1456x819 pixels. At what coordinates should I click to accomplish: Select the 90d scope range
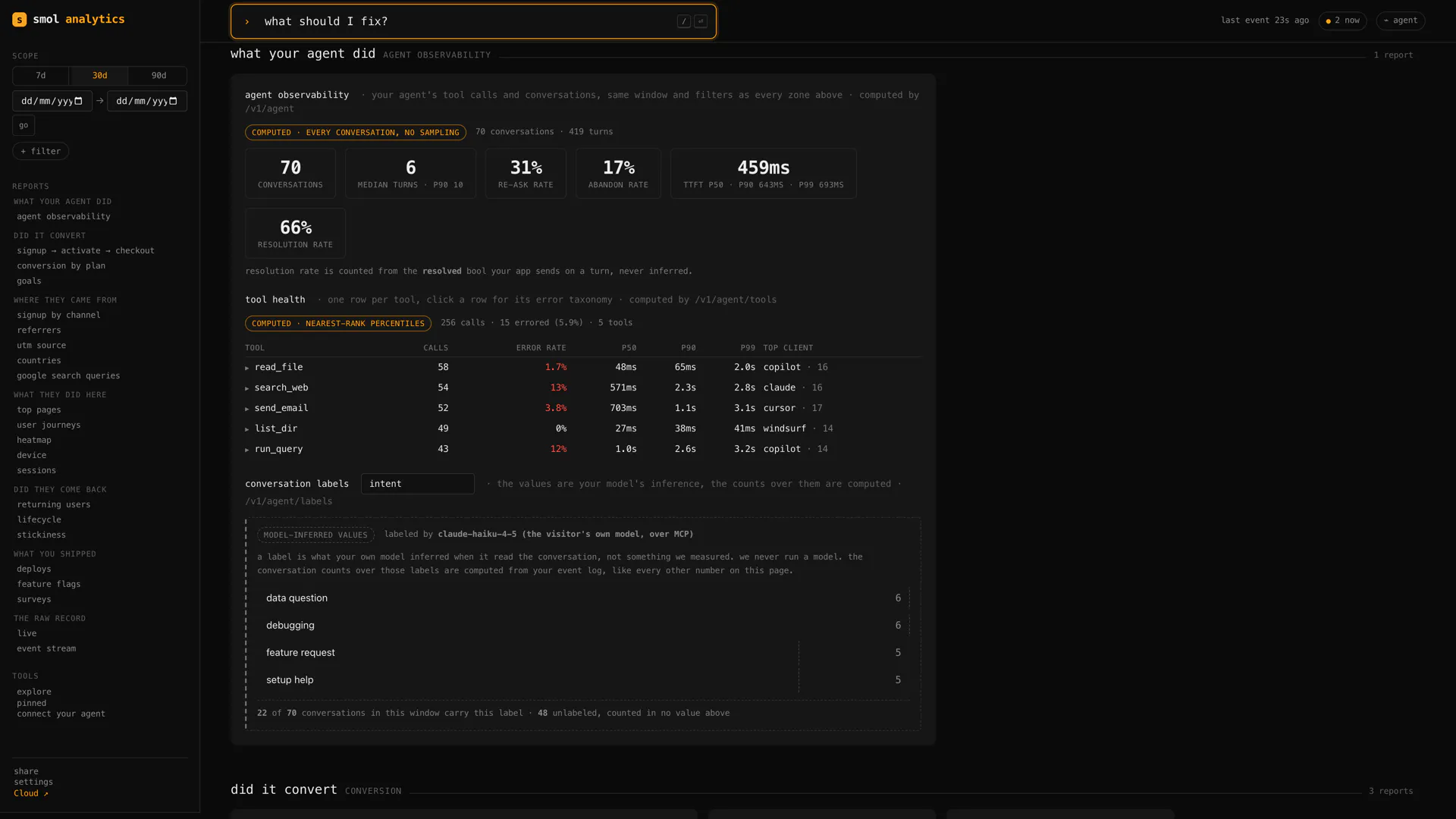coord(158,76)
